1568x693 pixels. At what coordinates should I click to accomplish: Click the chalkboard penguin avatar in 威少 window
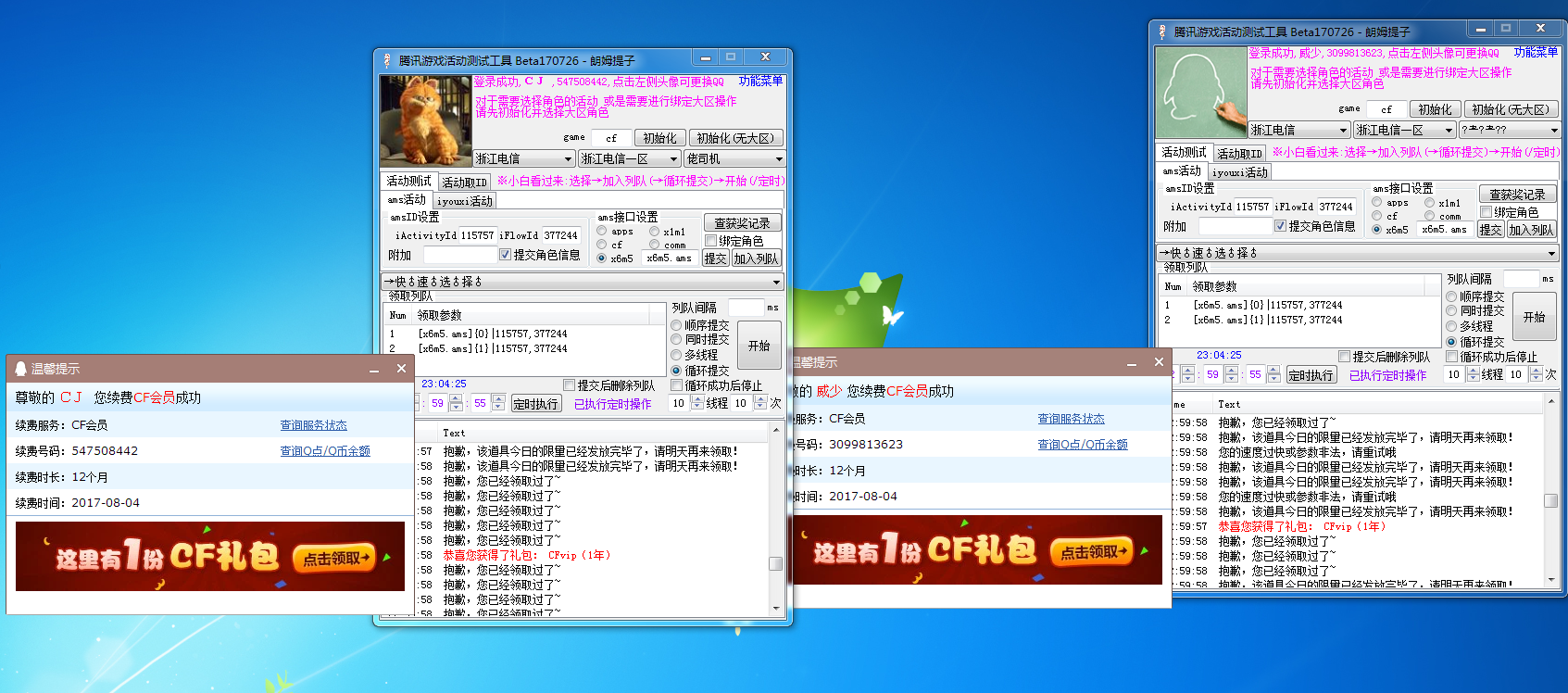point(1201,93)
